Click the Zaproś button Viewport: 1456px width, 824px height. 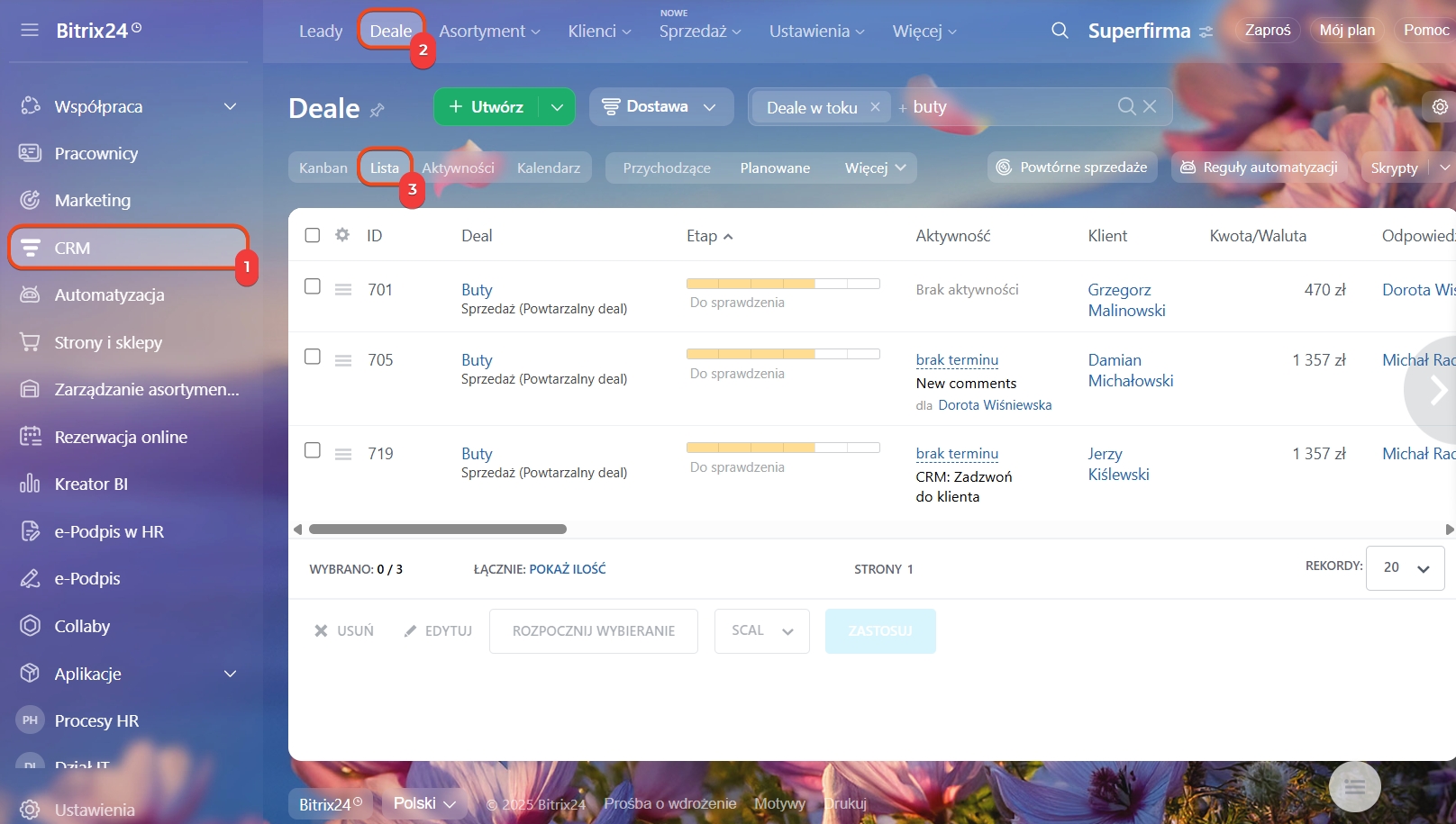click(1268, 31)
